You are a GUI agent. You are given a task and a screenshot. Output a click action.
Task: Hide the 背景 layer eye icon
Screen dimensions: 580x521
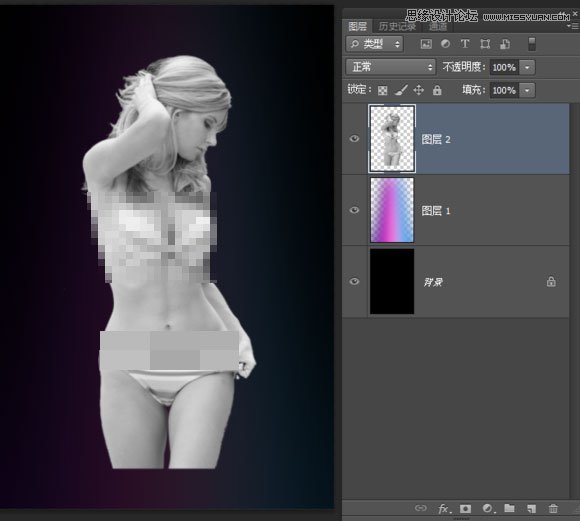click(x=354, y=282)
